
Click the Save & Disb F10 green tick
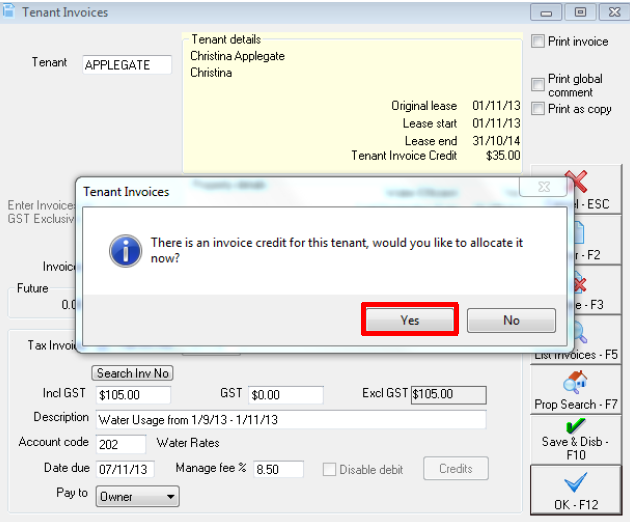tap(575, 426)
